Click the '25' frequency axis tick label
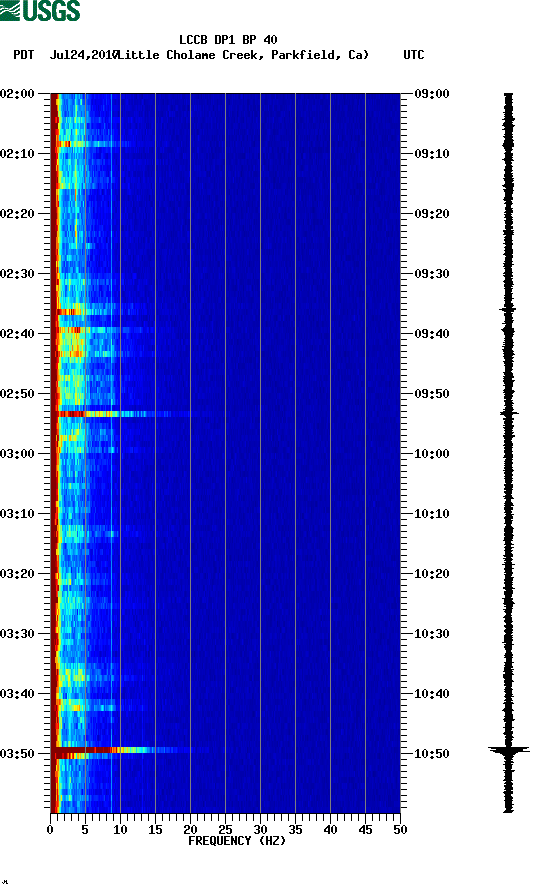The height and width of the screenshot is (893, 552). [x=225, y=830]
